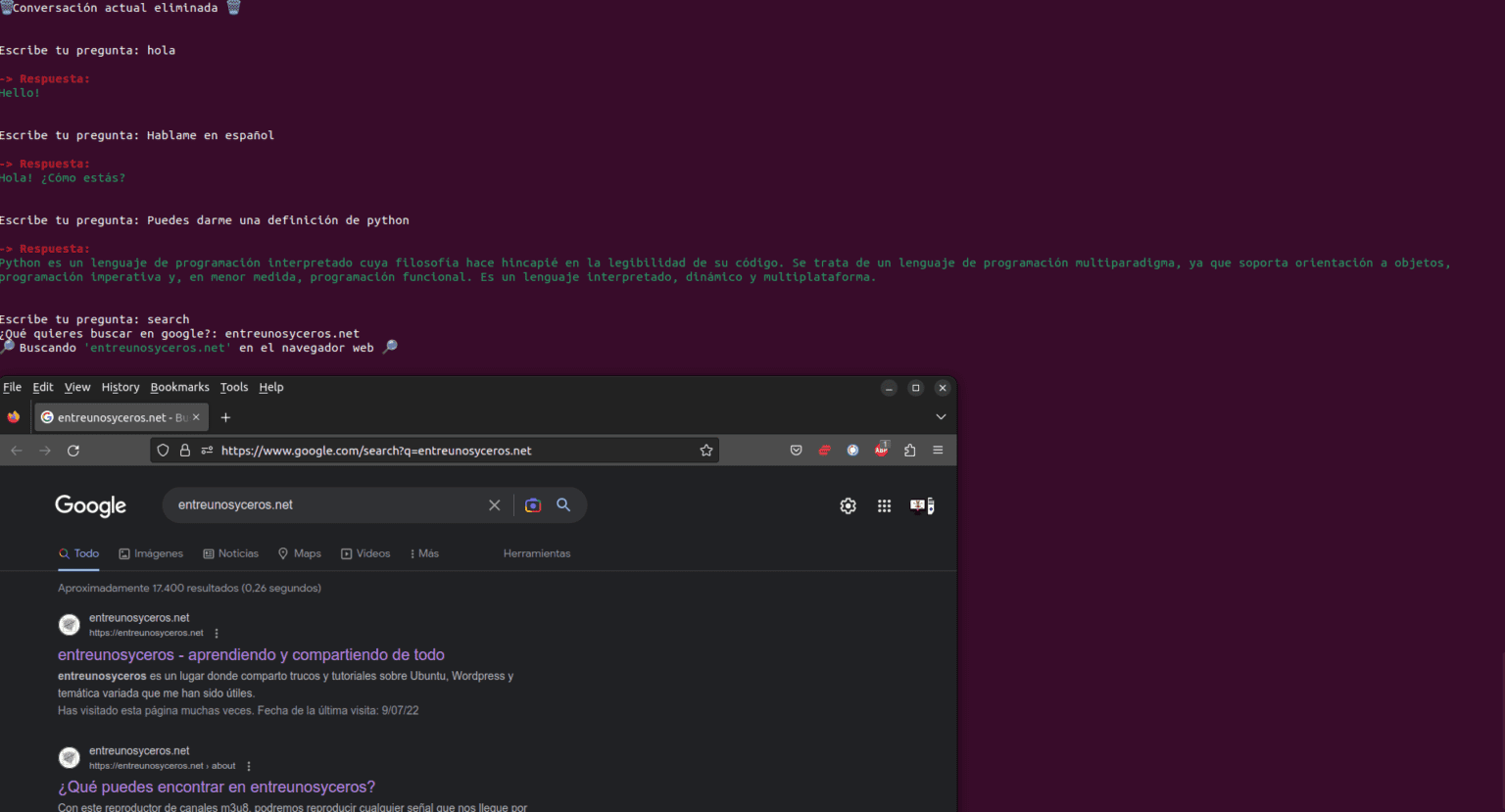The width and height of the screenshot is (1505, 812).
Task: Open the Extensions puzzle piece menu
Action: (x=910, y=451)
